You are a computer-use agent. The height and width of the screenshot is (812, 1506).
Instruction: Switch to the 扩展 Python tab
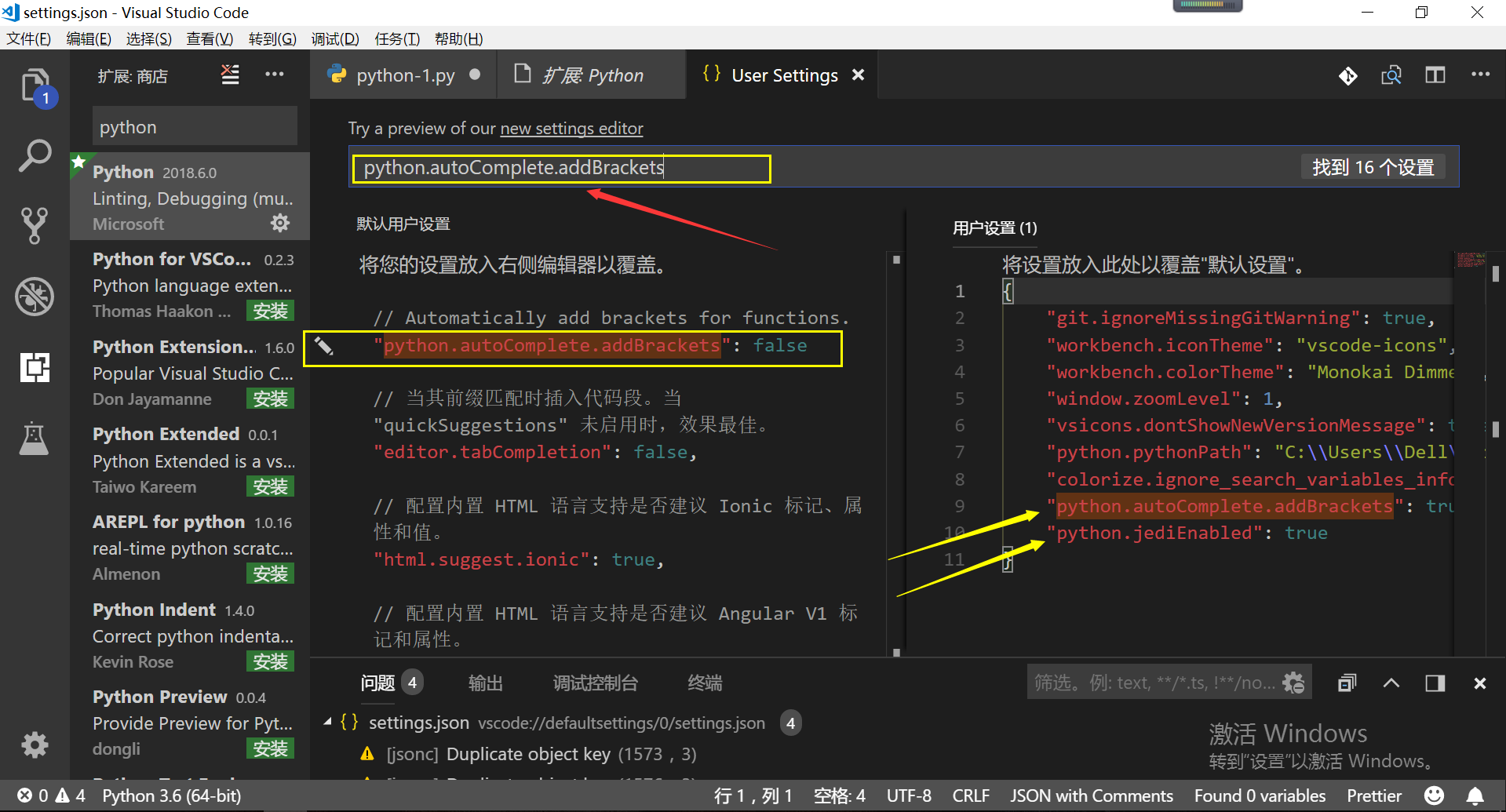tap(592, 75)
